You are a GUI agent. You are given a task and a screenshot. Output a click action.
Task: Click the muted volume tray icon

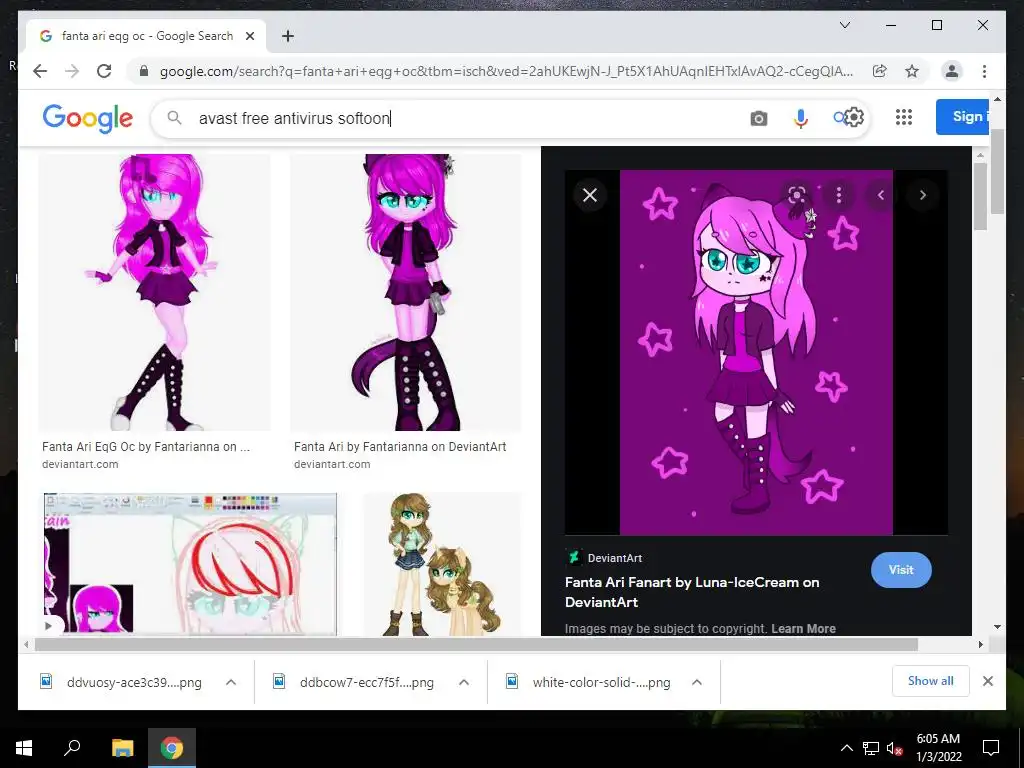[x=894, y=748]
